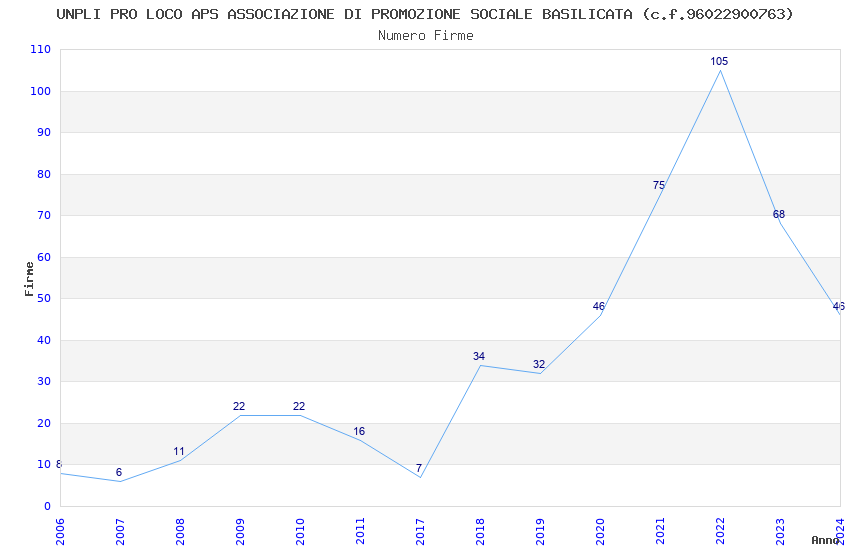Viewport: 850px width, 550px height.
Task: Select the 2010 year label
Action: click(x=300, y=531)
